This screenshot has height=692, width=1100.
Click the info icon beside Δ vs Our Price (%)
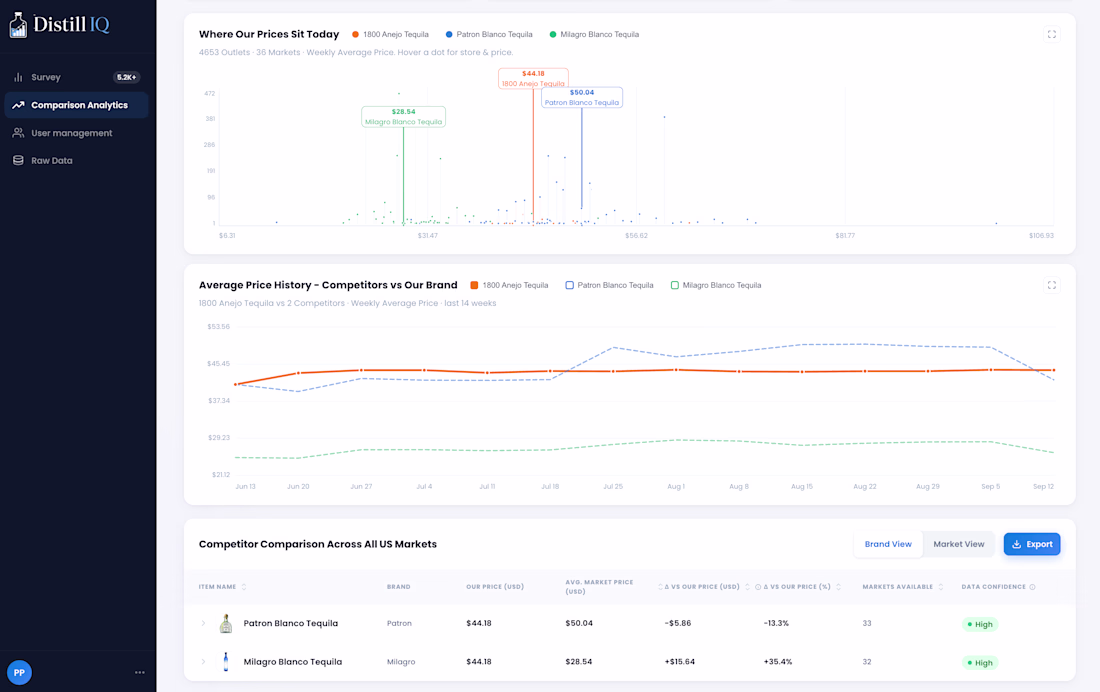click(x=758, y=587)
